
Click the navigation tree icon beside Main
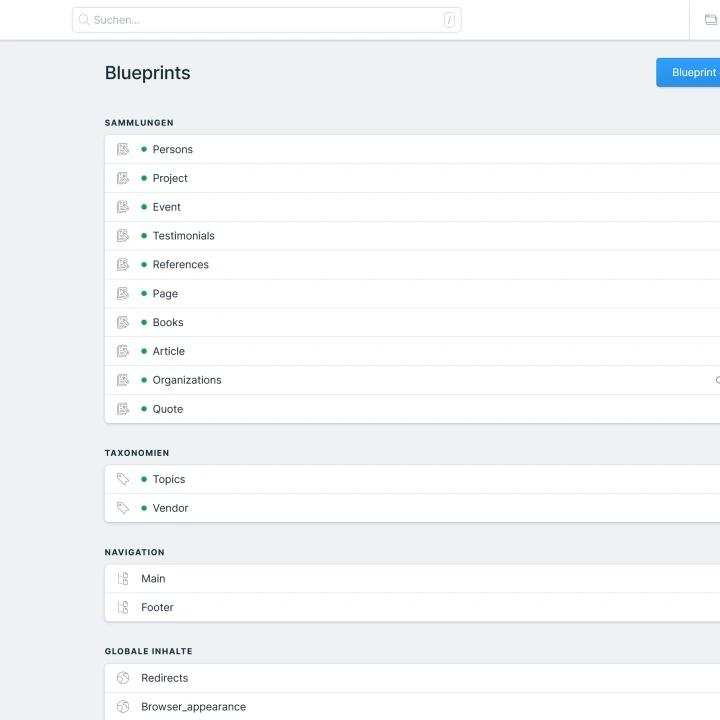[123, 578]
